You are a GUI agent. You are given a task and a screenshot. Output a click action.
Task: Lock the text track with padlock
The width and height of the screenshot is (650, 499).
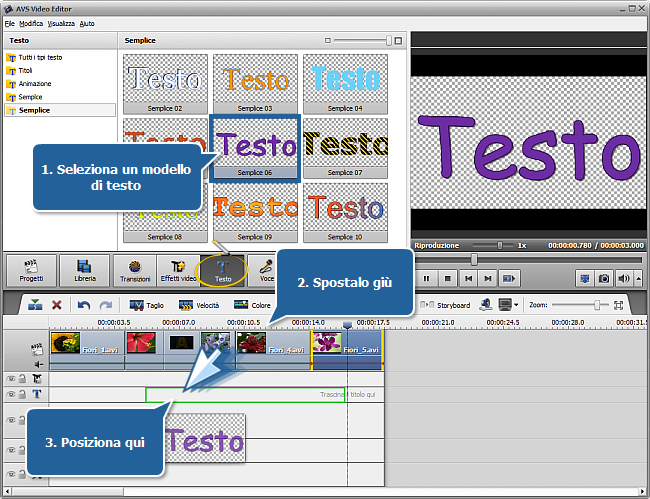coord(23,394)
